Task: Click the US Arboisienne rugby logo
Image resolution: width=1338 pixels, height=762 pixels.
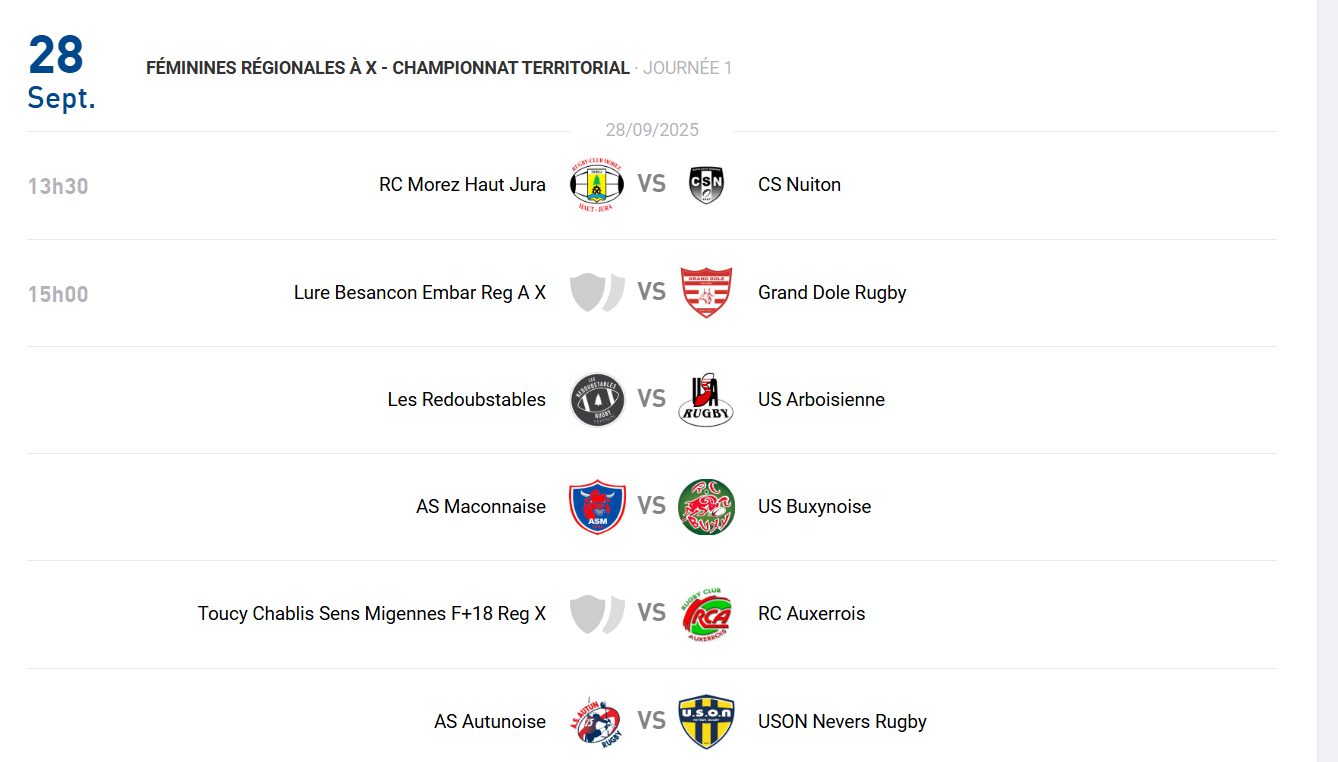Action: 706,400
